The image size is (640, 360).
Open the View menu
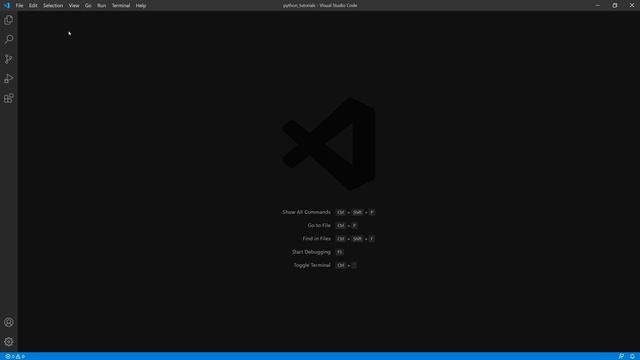[74, 6]
